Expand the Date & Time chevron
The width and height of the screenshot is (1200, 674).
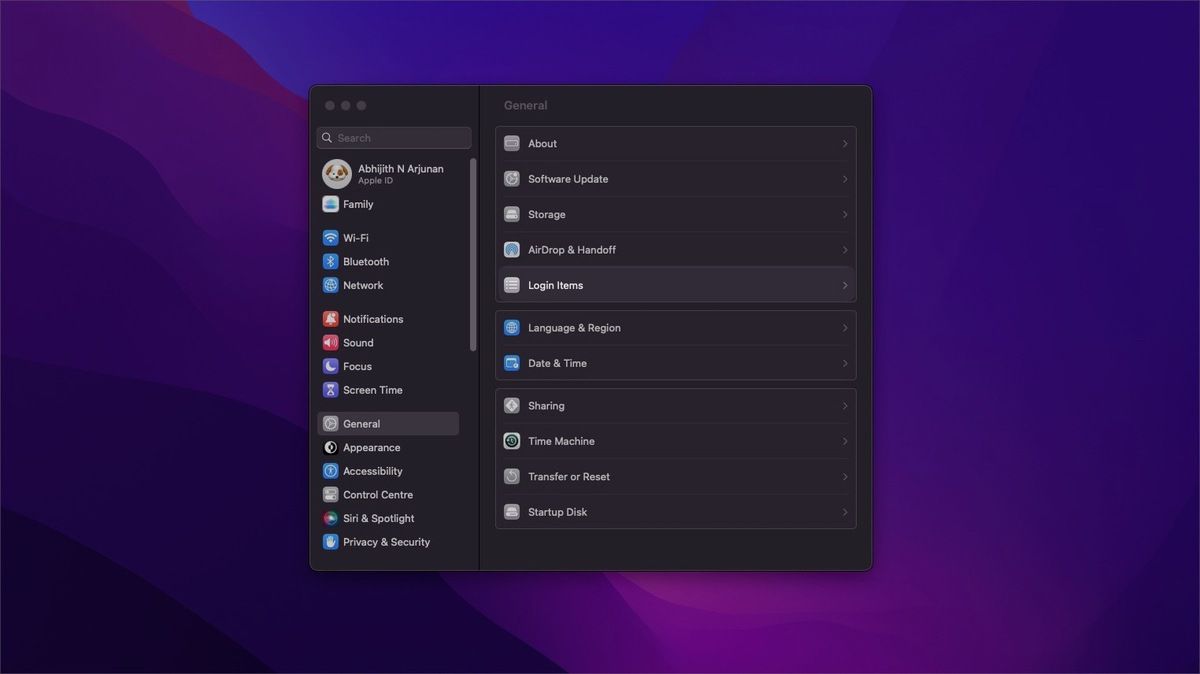pos(845,364)
